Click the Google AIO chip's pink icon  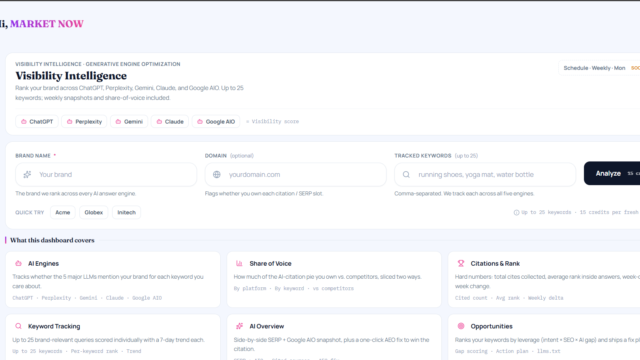coord(200,122)
